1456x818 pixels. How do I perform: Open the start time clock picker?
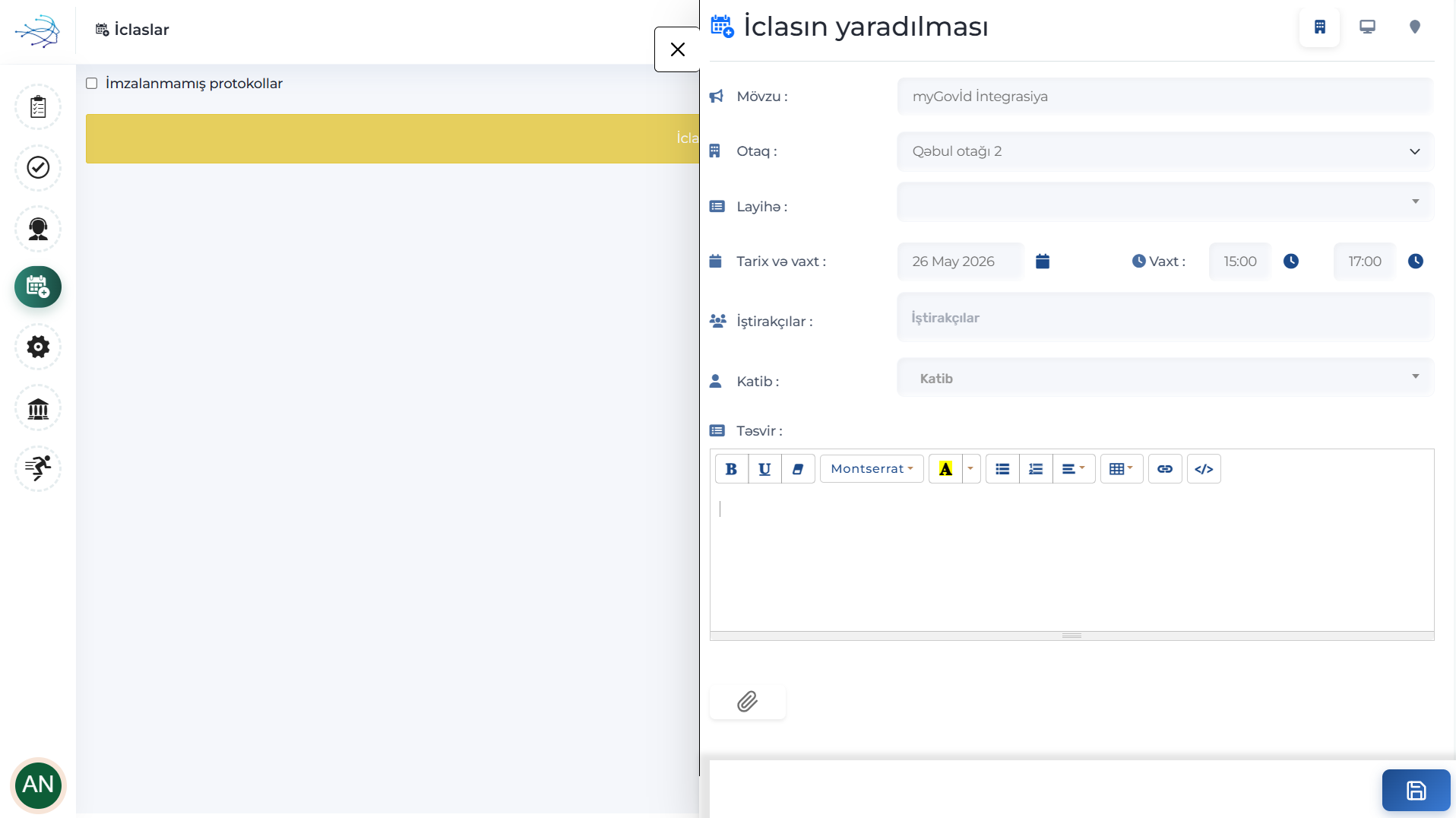pyautogui.click(x=1291, y=262)
